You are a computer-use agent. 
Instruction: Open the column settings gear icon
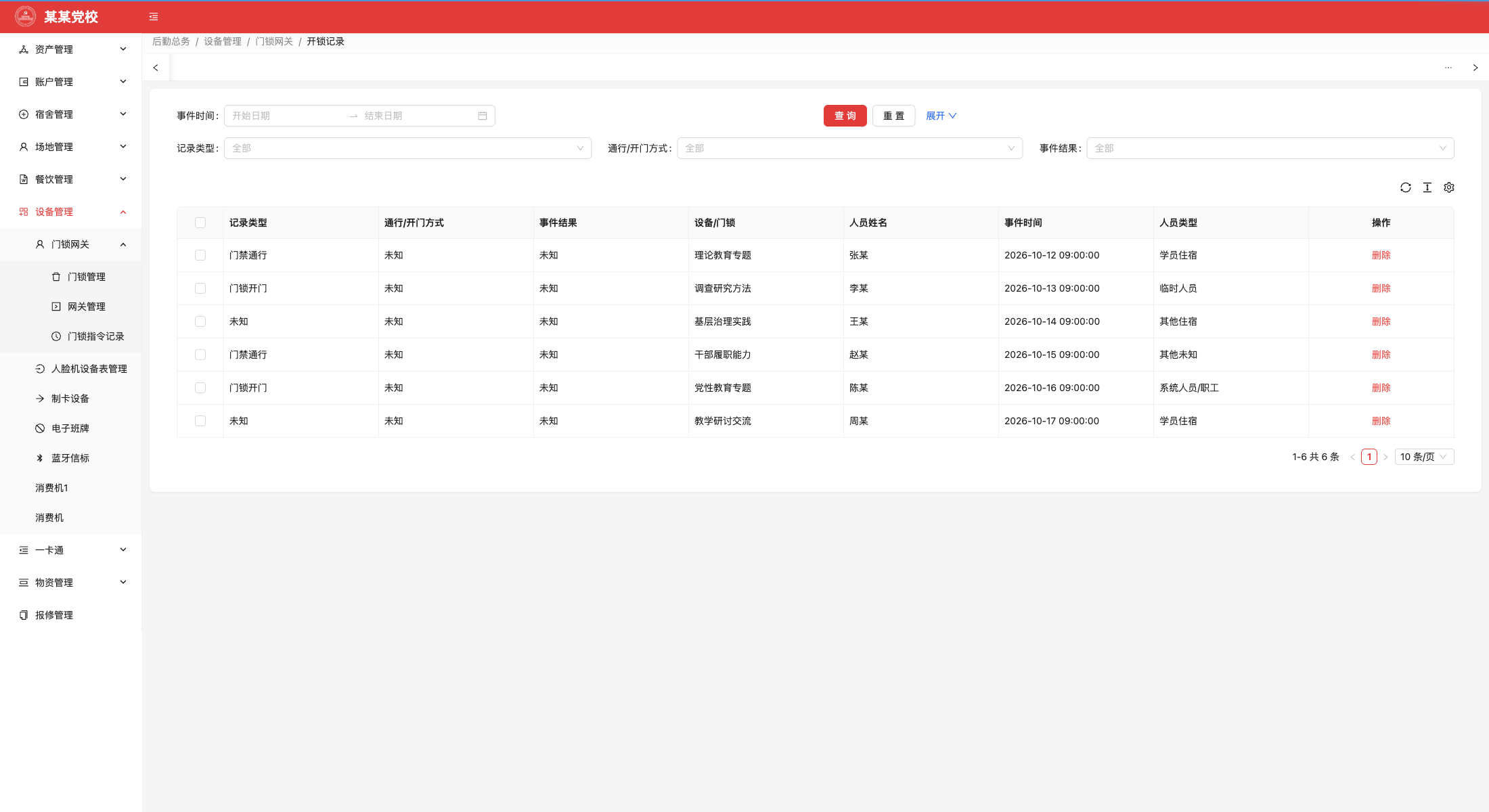1449,187
